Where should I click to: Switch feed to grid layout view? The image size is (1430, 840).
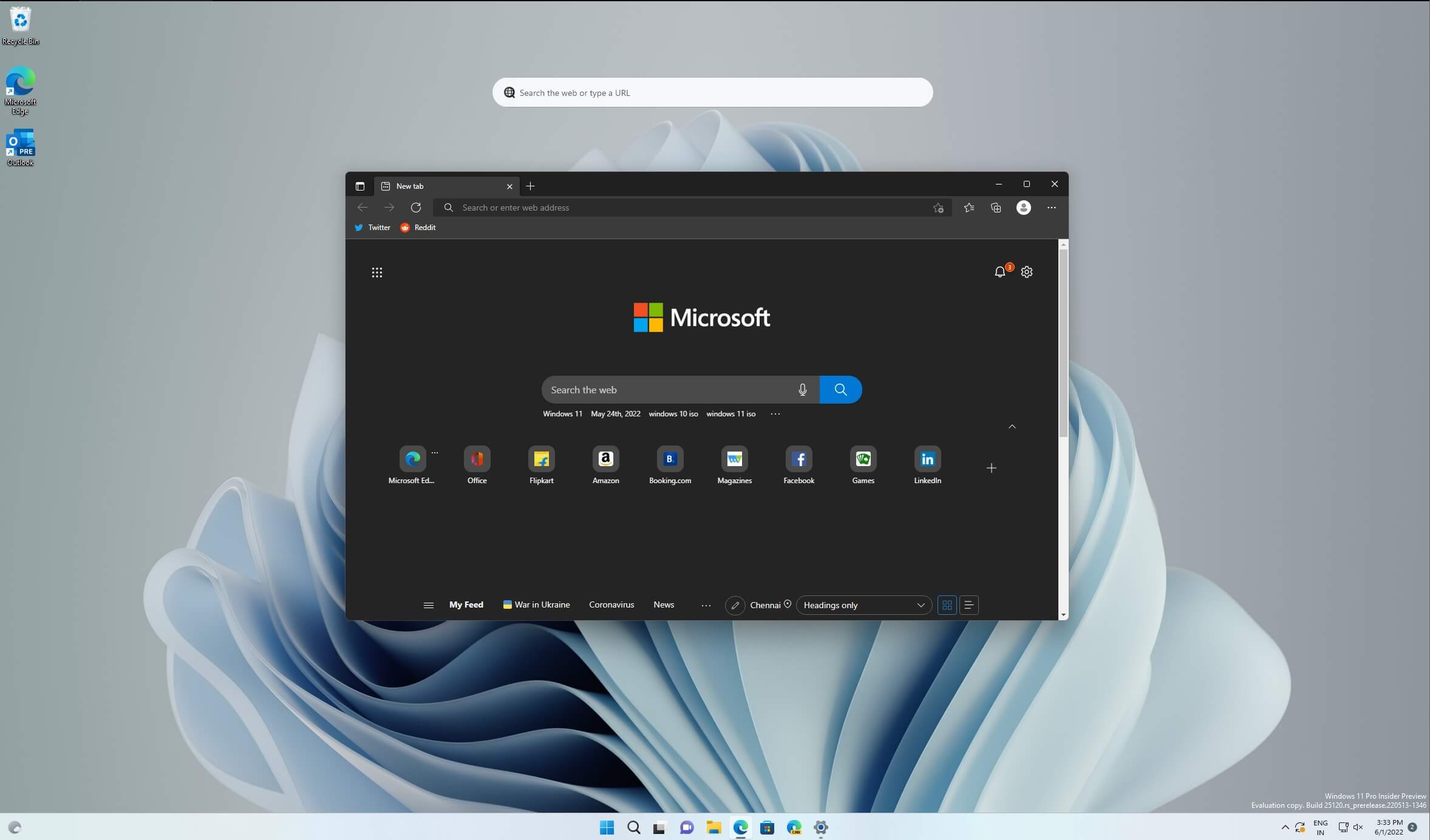[x=947, y=605]
